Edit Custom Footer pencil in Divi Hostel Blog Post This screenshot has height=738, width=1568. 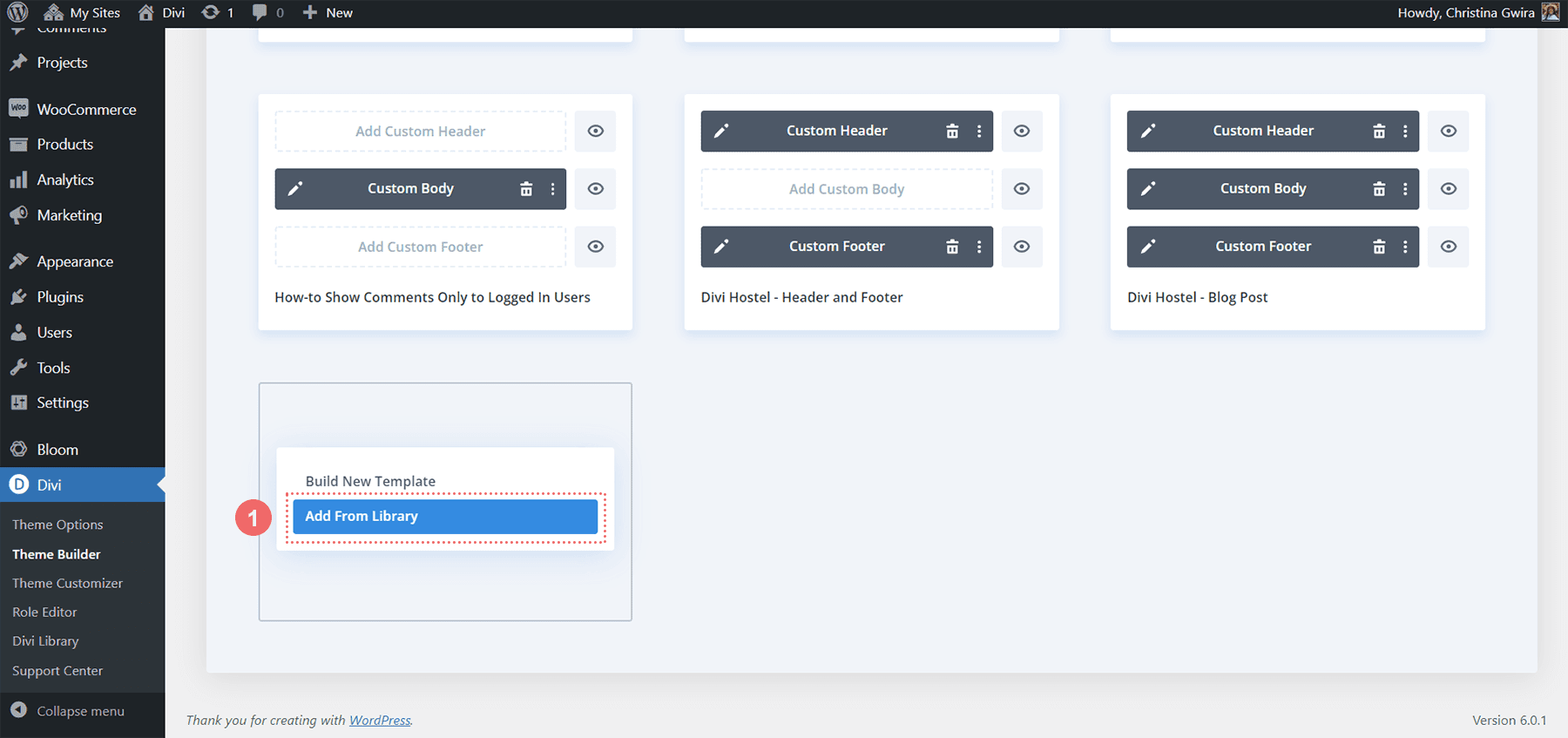point(1148,247)
